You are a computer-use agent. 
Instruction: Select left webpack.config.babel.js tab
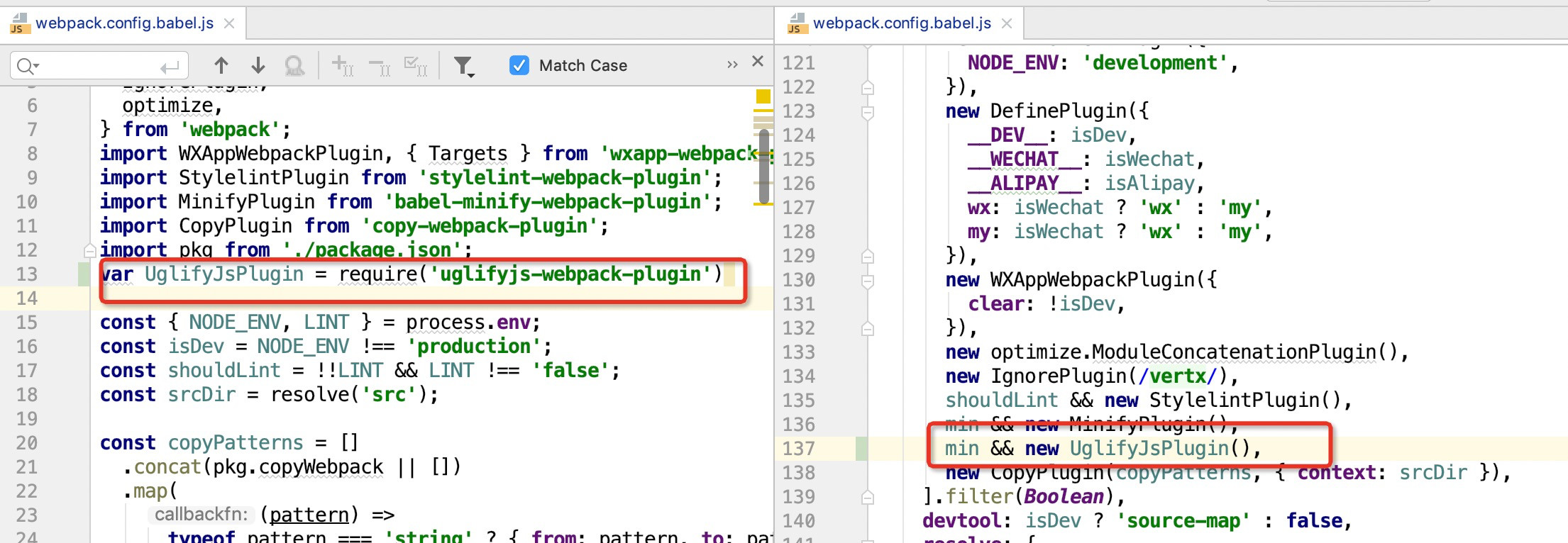pos(124,23)
